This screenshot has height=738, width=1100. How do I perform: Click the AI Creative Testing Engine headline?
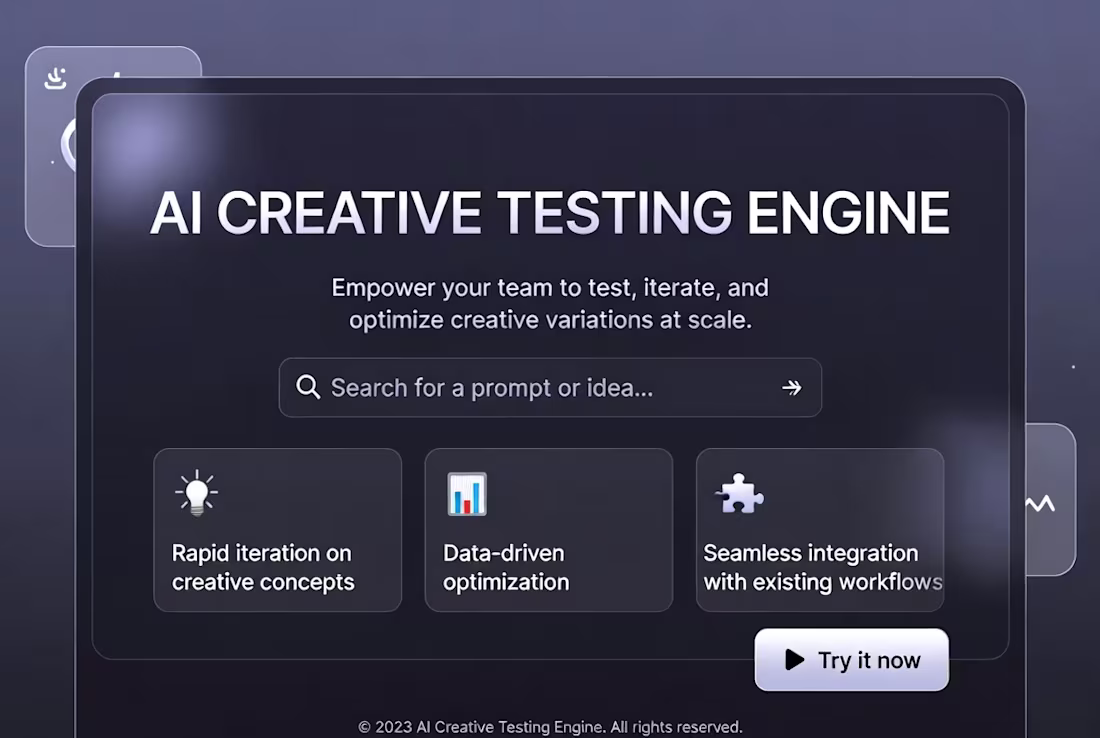[x=550, y=212]
